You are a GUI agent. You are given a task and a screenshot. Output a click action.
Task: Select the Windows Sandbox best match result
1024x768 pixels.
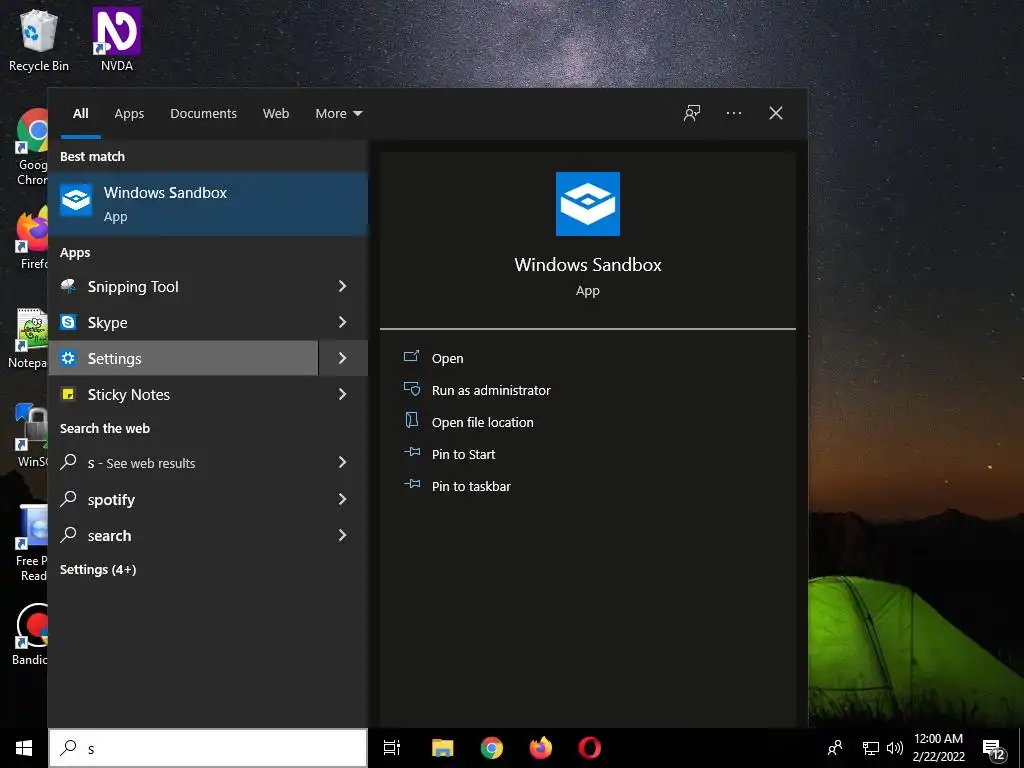click(x=208, y=204)
